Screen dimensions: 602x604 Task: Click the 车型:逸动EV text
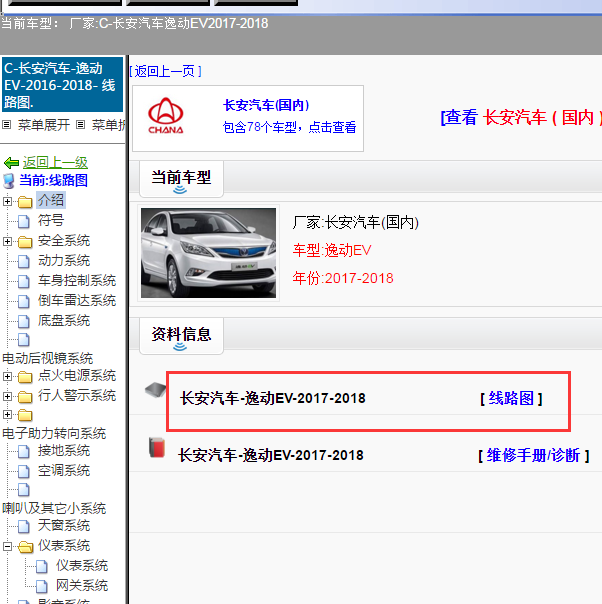[x=332, y=250]
